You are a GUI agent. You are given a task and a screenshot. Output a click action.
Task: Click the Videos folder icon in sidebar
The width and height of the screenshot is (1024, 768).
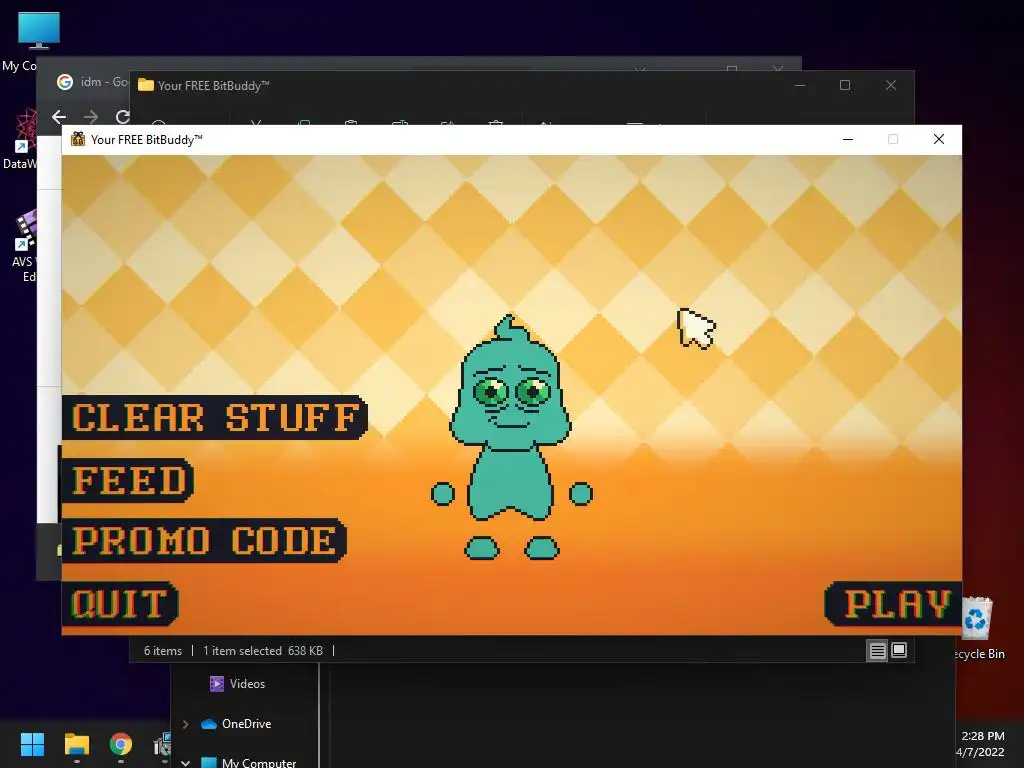pyautogui.click(x=216, y=684)
